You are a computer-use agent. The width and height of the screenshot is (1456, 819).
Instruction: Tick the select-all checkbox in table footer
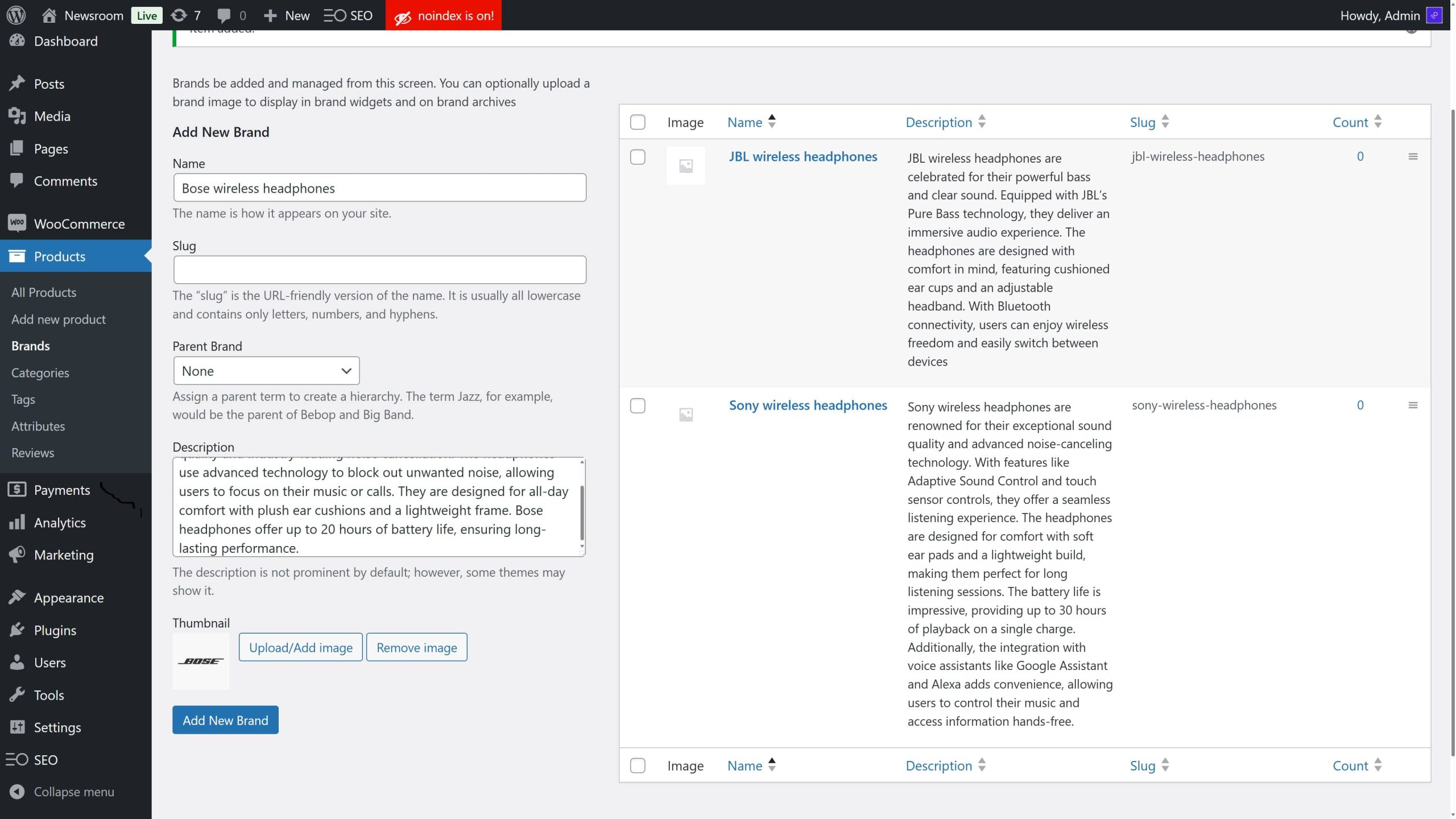[638, 766]
